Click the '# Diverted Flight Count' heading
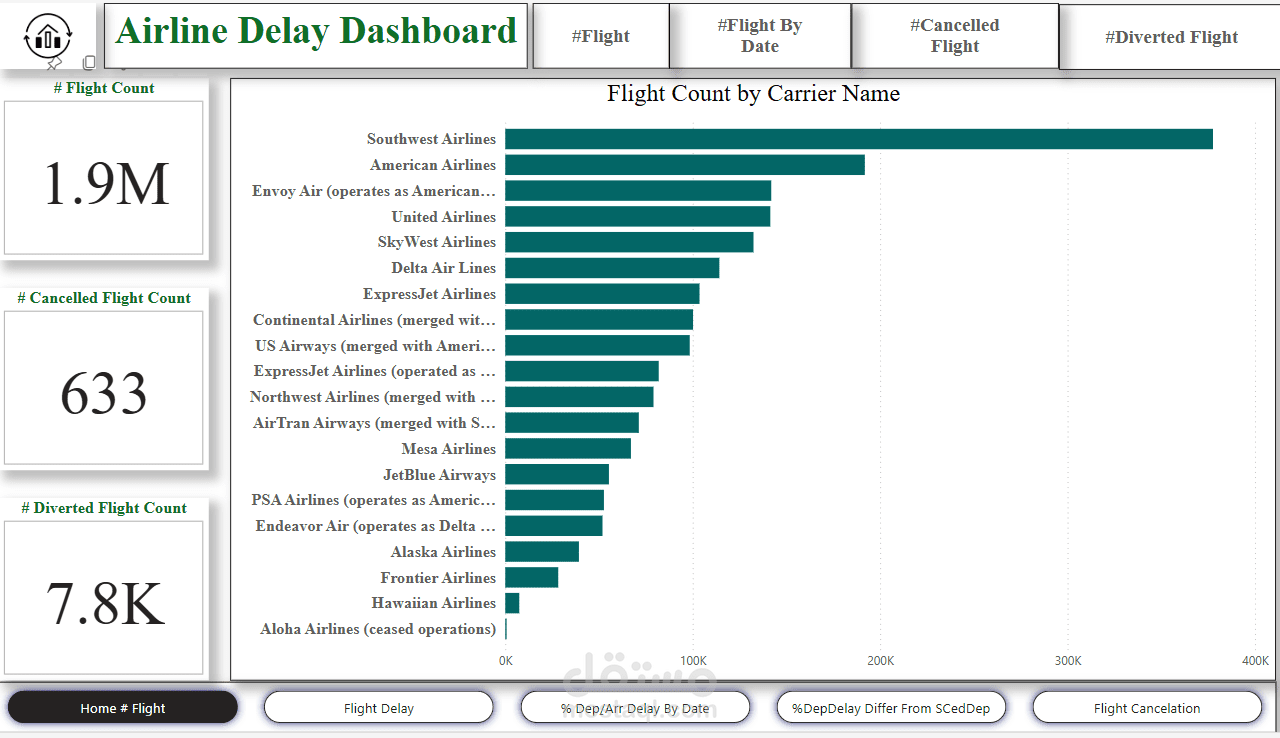Image resolution: width=1280 pixels, height=738 pixels. [x=104, y=508]
